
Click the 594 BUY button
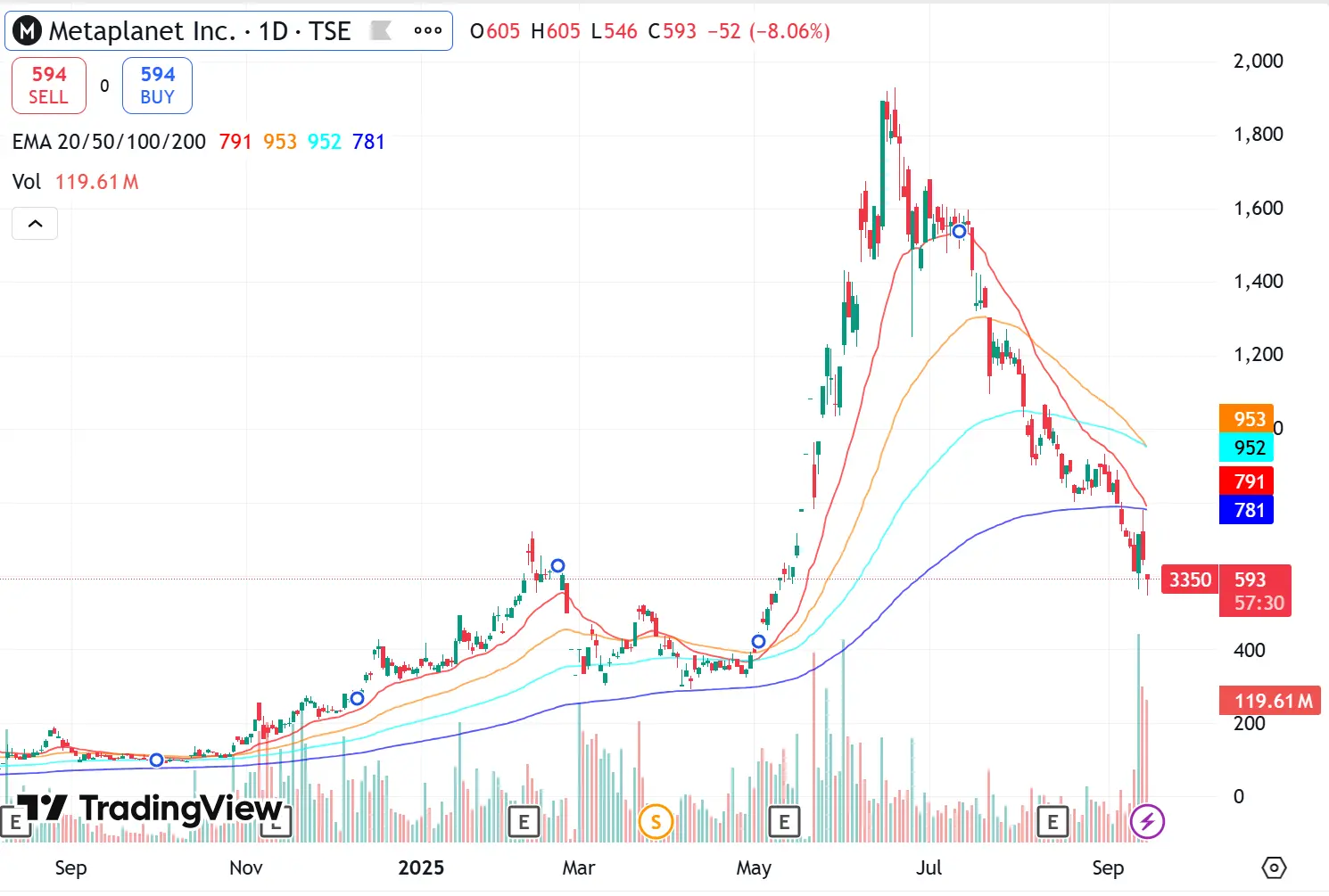pos(157,86)
